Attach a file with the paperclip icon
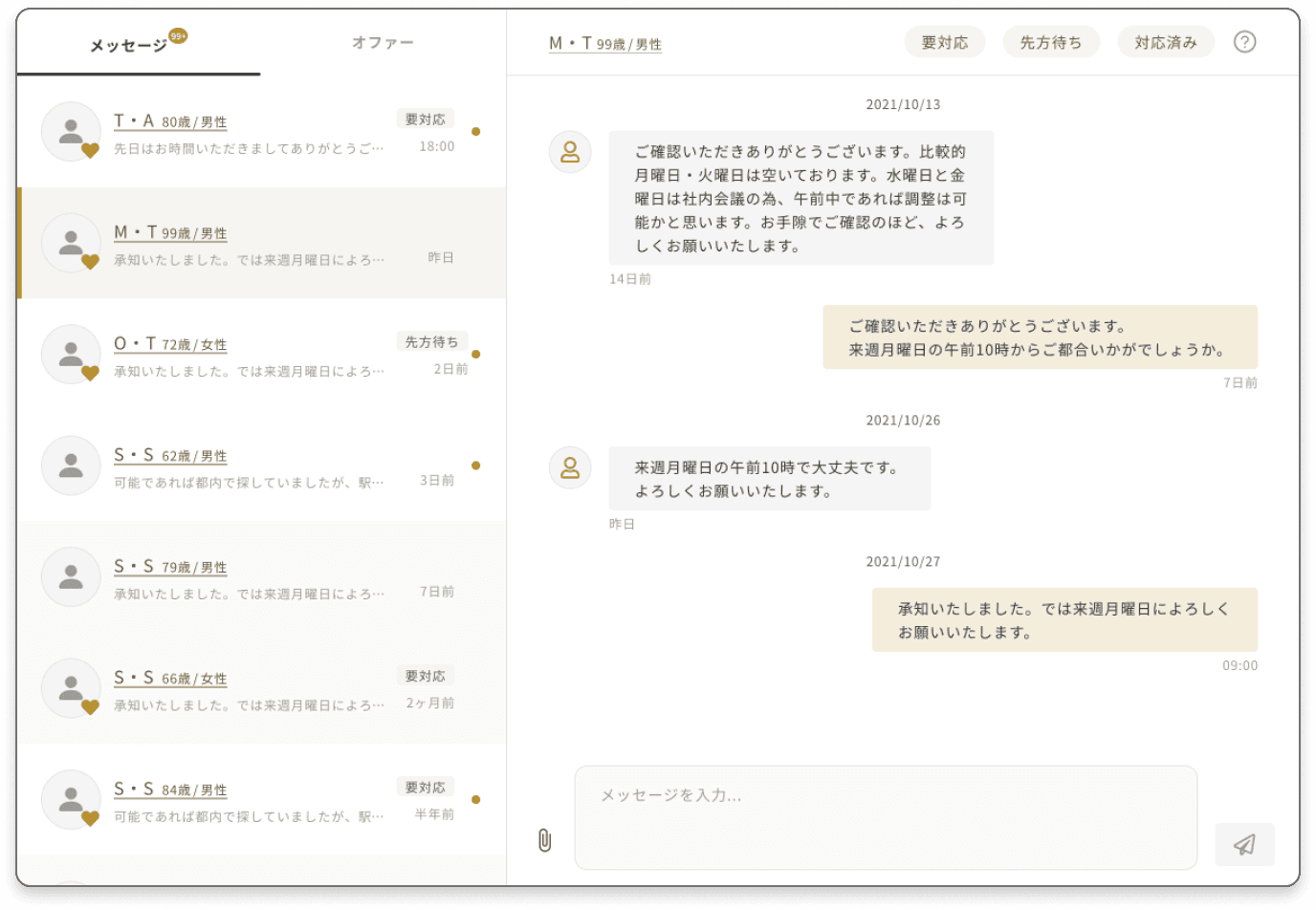The width and height of the screenshot is (1316, 910). (x=544, y=840)
